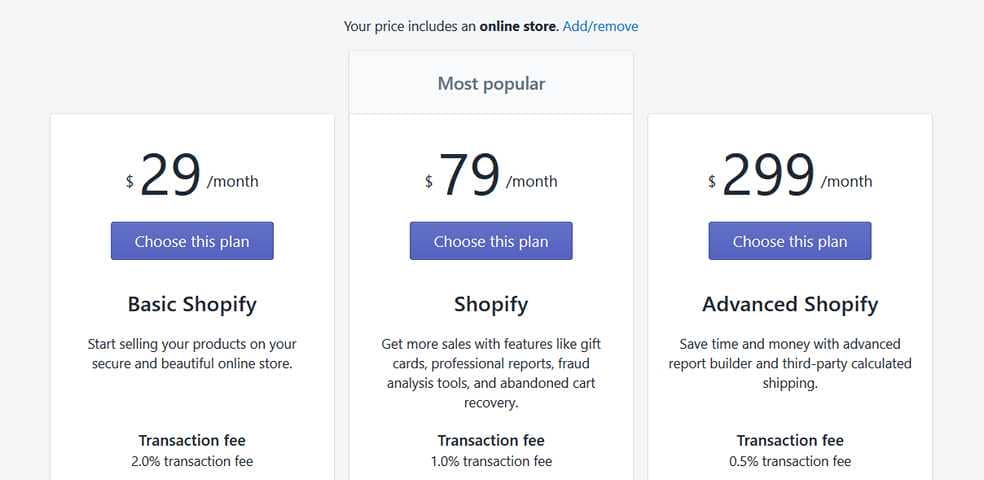984x480 pixels.
Task: Click the Most popular banner label
Action: tap(491, 84)
